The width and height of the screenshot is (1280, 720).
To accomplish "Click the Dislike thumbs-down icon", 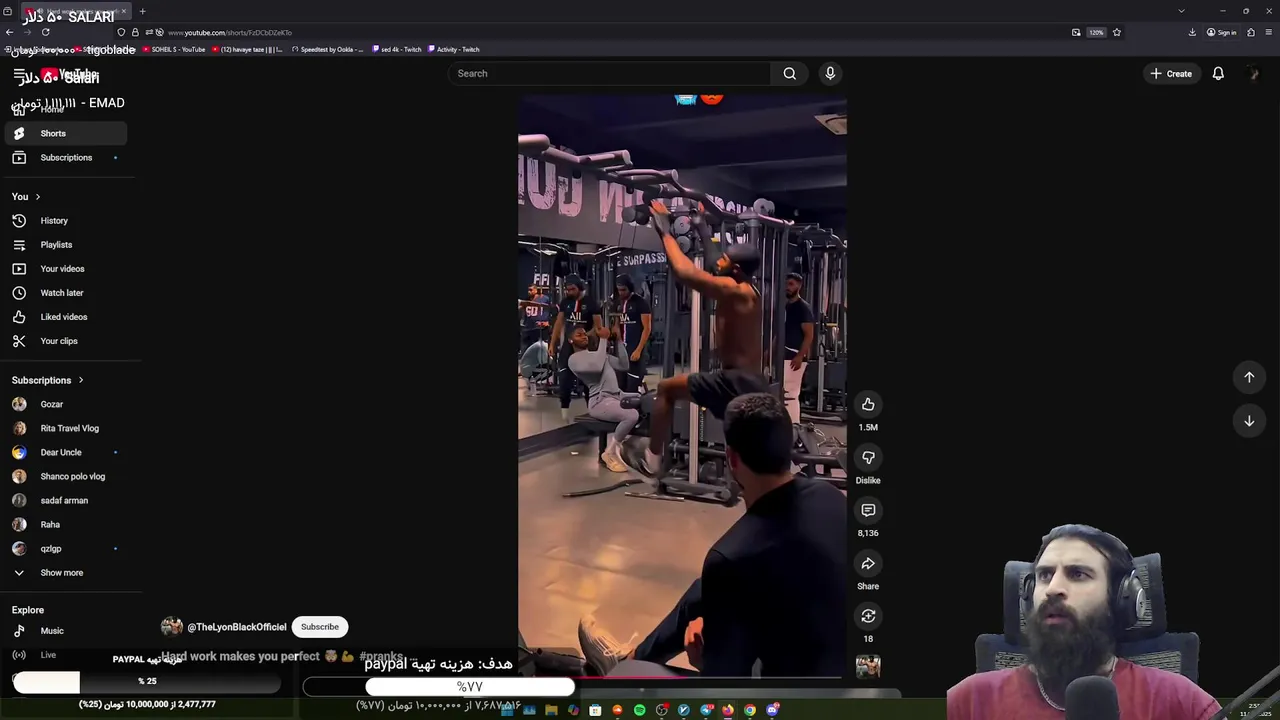I will pos(868,458).
